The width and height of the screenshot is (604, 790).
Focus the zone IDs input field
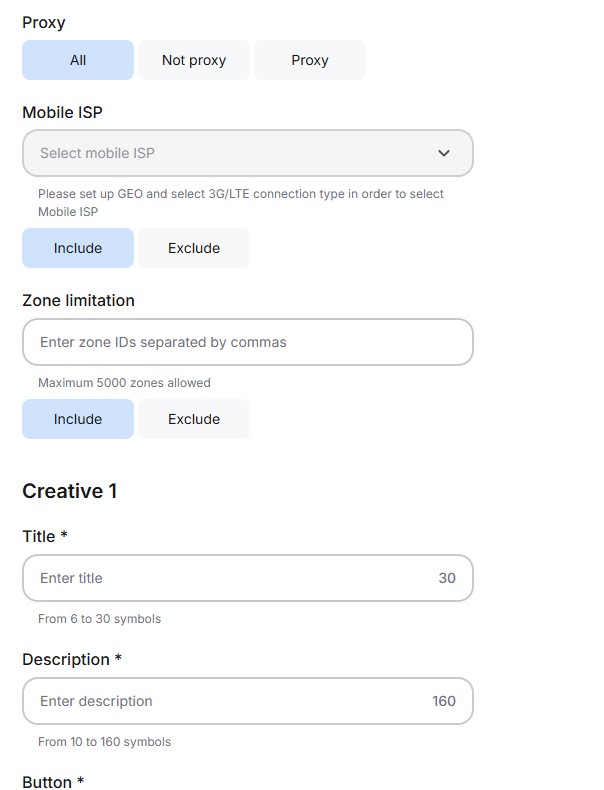pos(247,342)
